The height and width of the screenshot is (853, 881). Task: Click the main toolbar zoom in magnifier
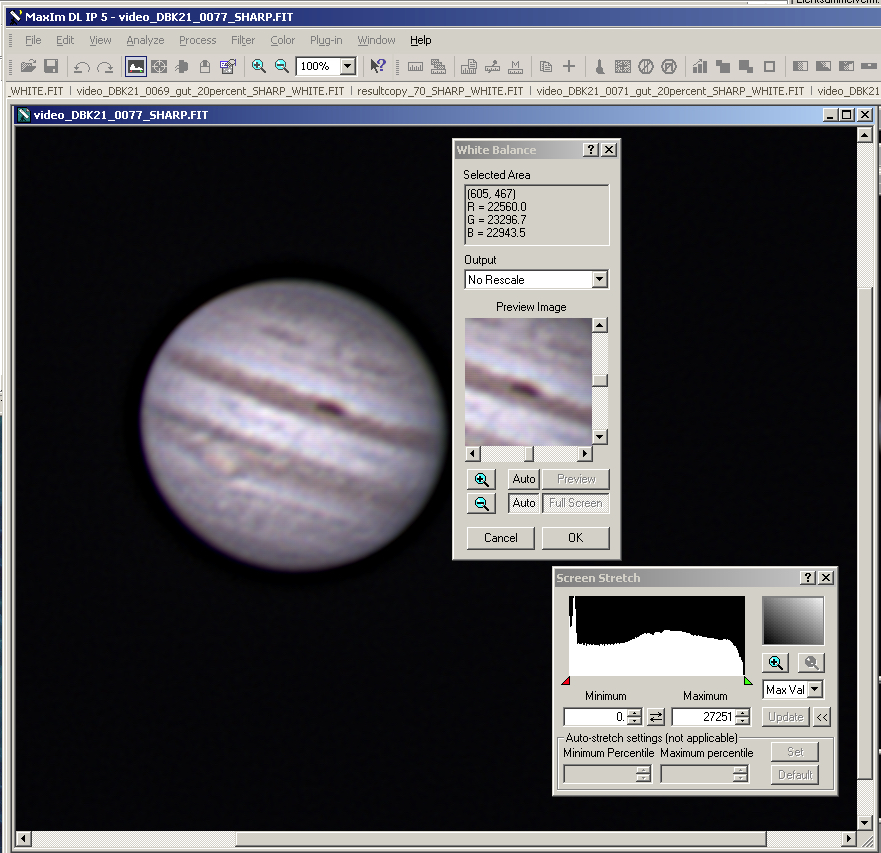[x=258, y=66]
